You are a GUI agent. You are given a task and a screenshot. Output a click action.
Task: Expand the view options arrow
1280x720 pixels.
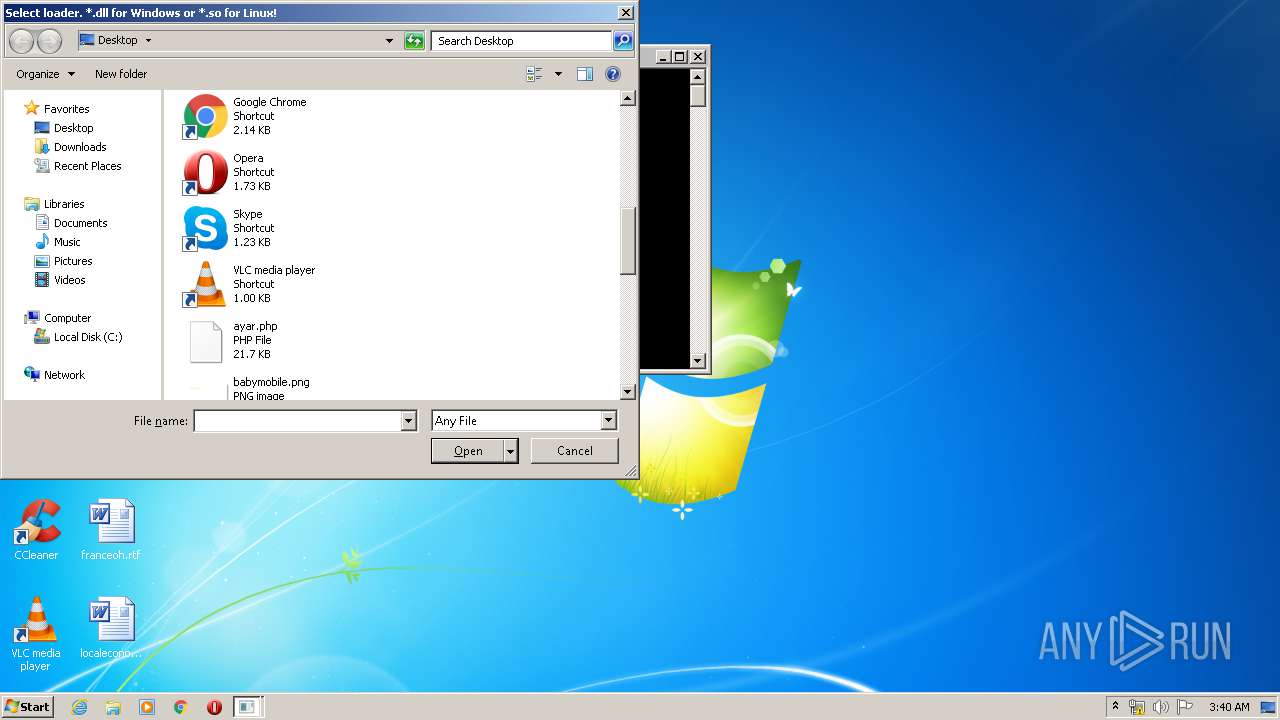[x=558, y=74]
